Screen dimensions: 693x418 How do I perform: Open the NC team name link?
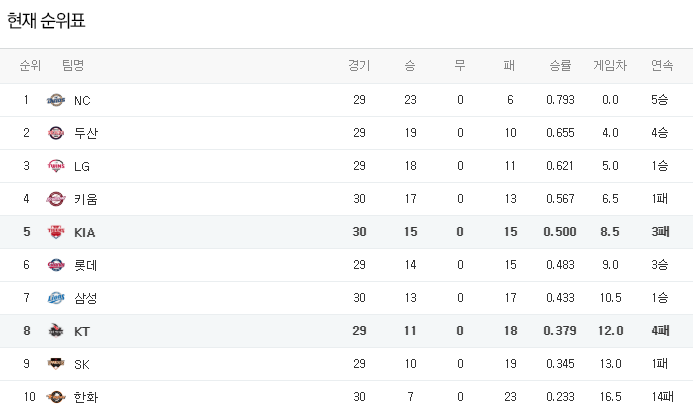[82, 100]
